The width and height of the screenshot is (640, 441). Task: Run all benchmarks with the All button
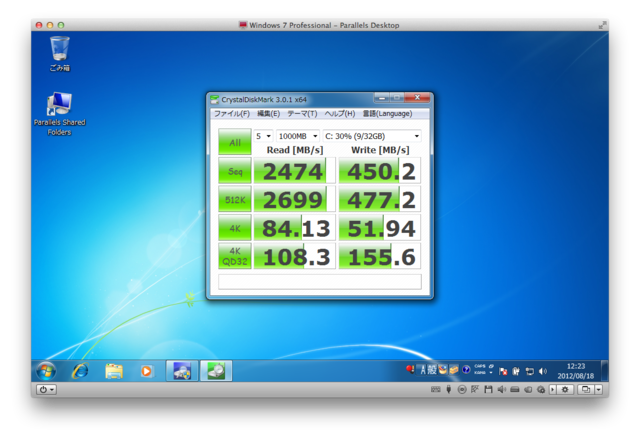pyautogui.click(x=235, y=142)
